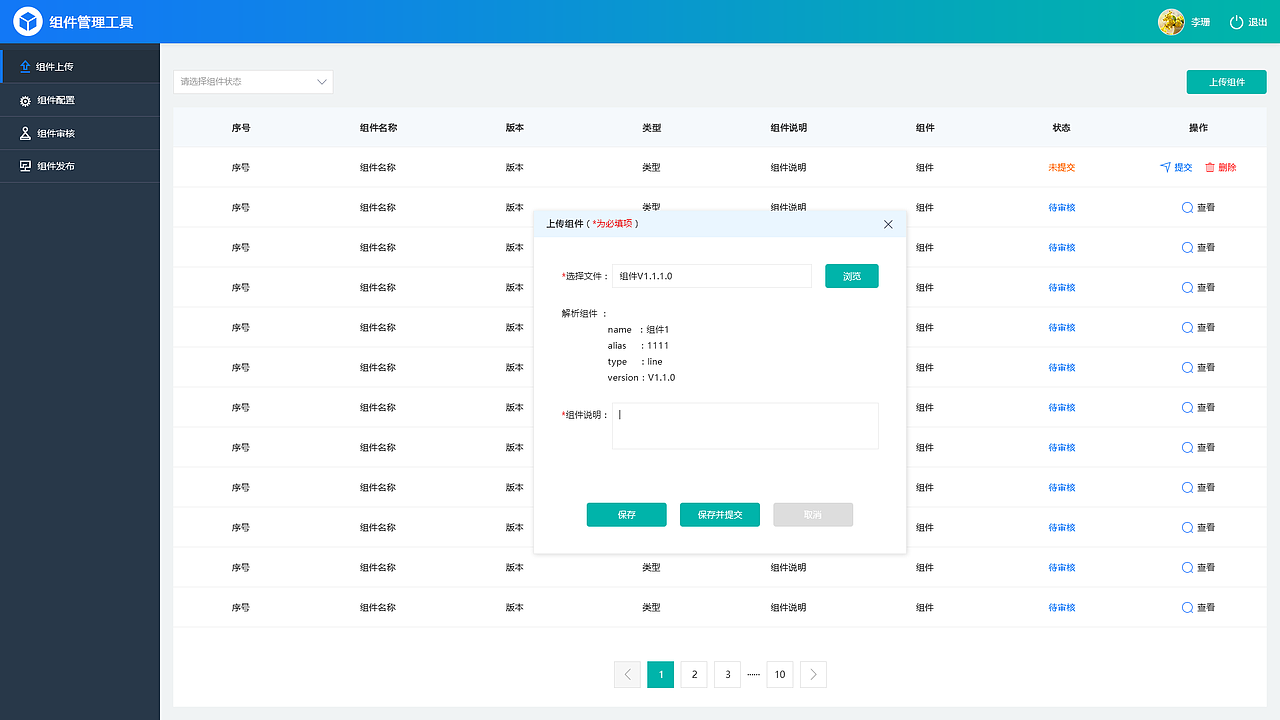
Task: Click the version : V1.1.0 parsed text
Action: pos(641,377)
